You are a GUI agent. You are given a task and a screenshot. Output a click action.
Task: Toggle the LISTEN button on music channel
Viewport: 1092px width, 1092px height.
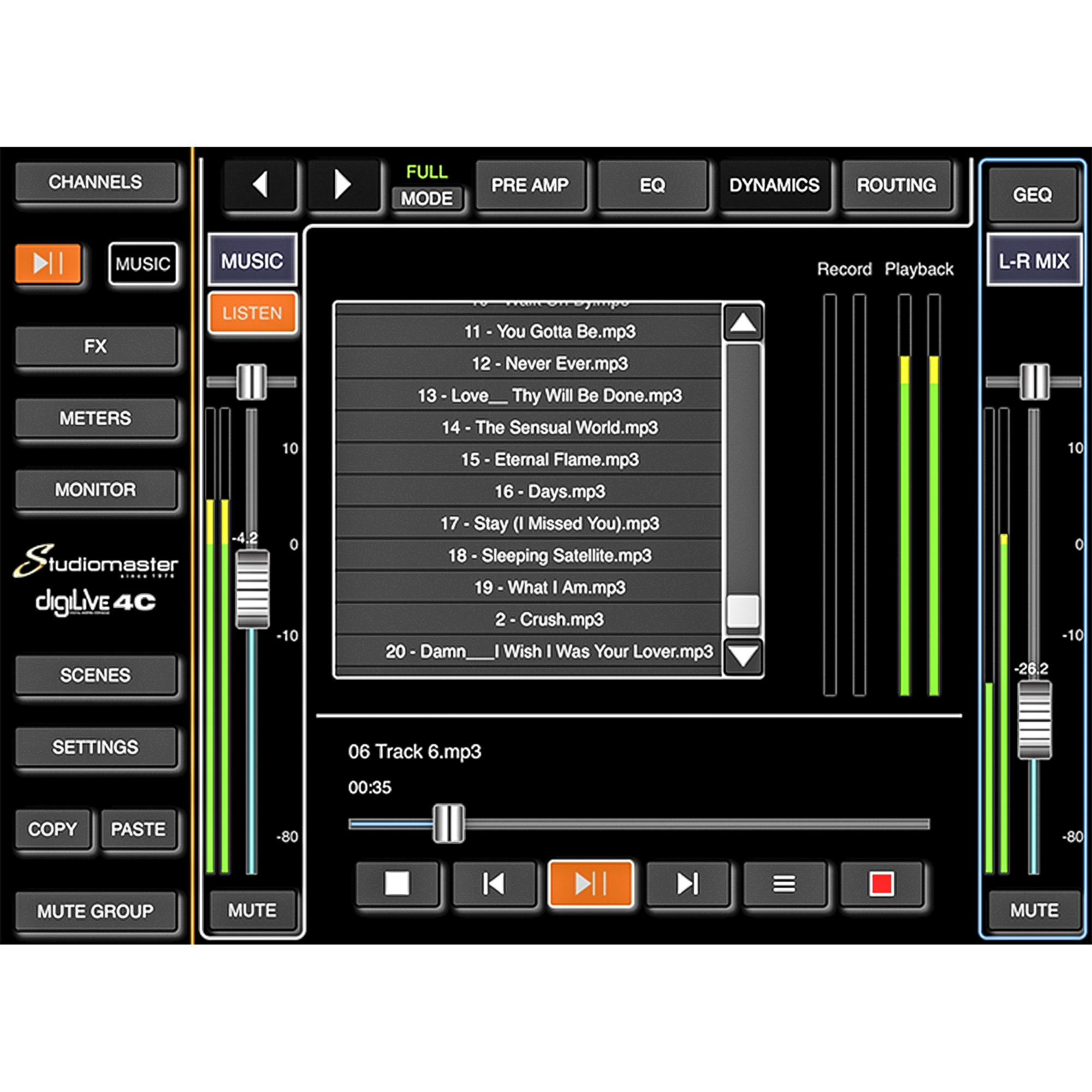pos(252,313)
